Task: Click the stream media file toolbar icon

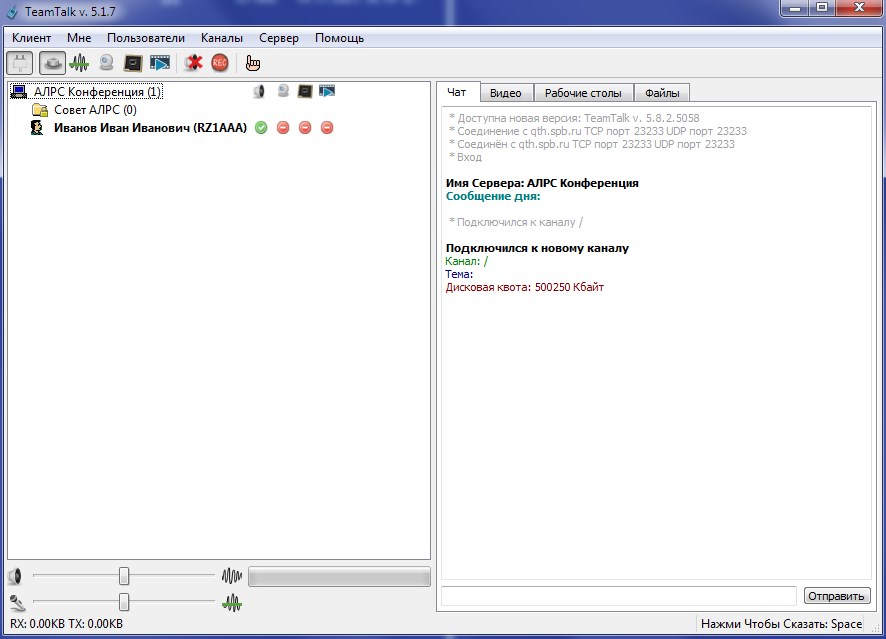Action: [x=159, y=63]
